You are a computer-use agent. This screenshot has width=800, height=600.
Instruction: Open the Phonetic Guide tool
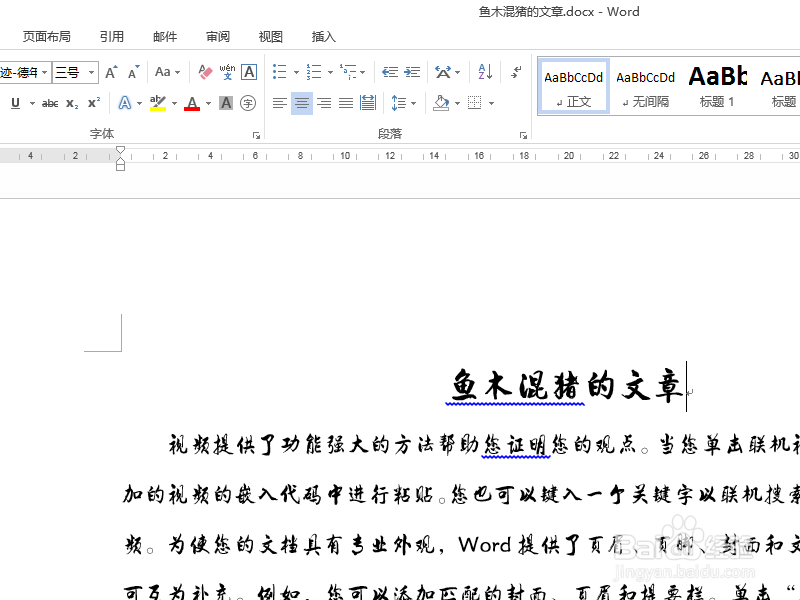pos(226,72)
